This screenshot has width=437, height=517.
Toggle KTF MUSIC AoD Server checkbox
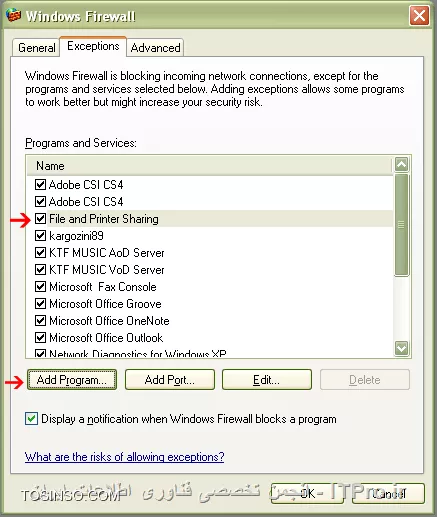(x=40, y=253)
